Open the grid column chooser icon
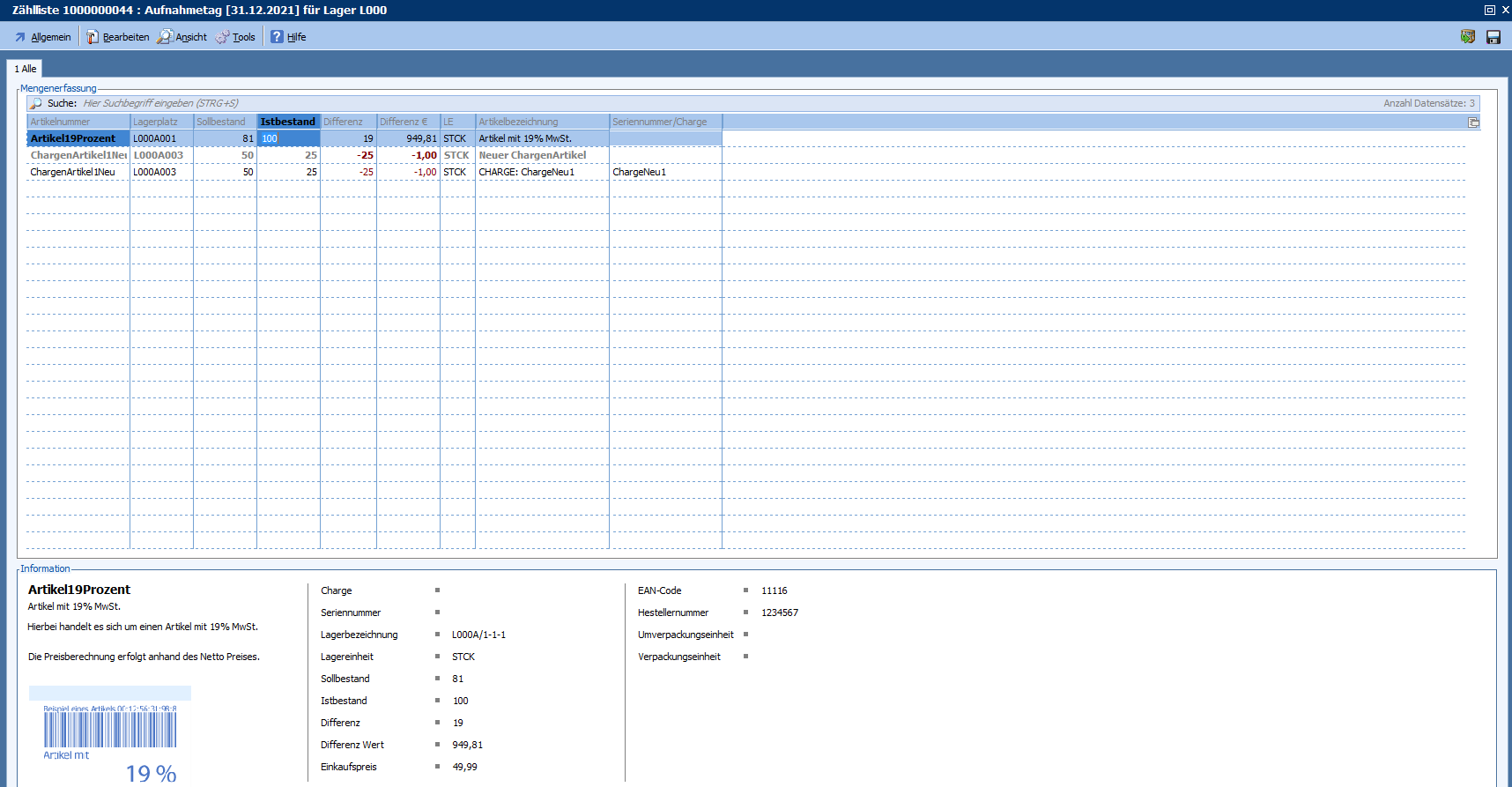The width and height of the screenshot is (1512, 787). tap(1473, 123)
